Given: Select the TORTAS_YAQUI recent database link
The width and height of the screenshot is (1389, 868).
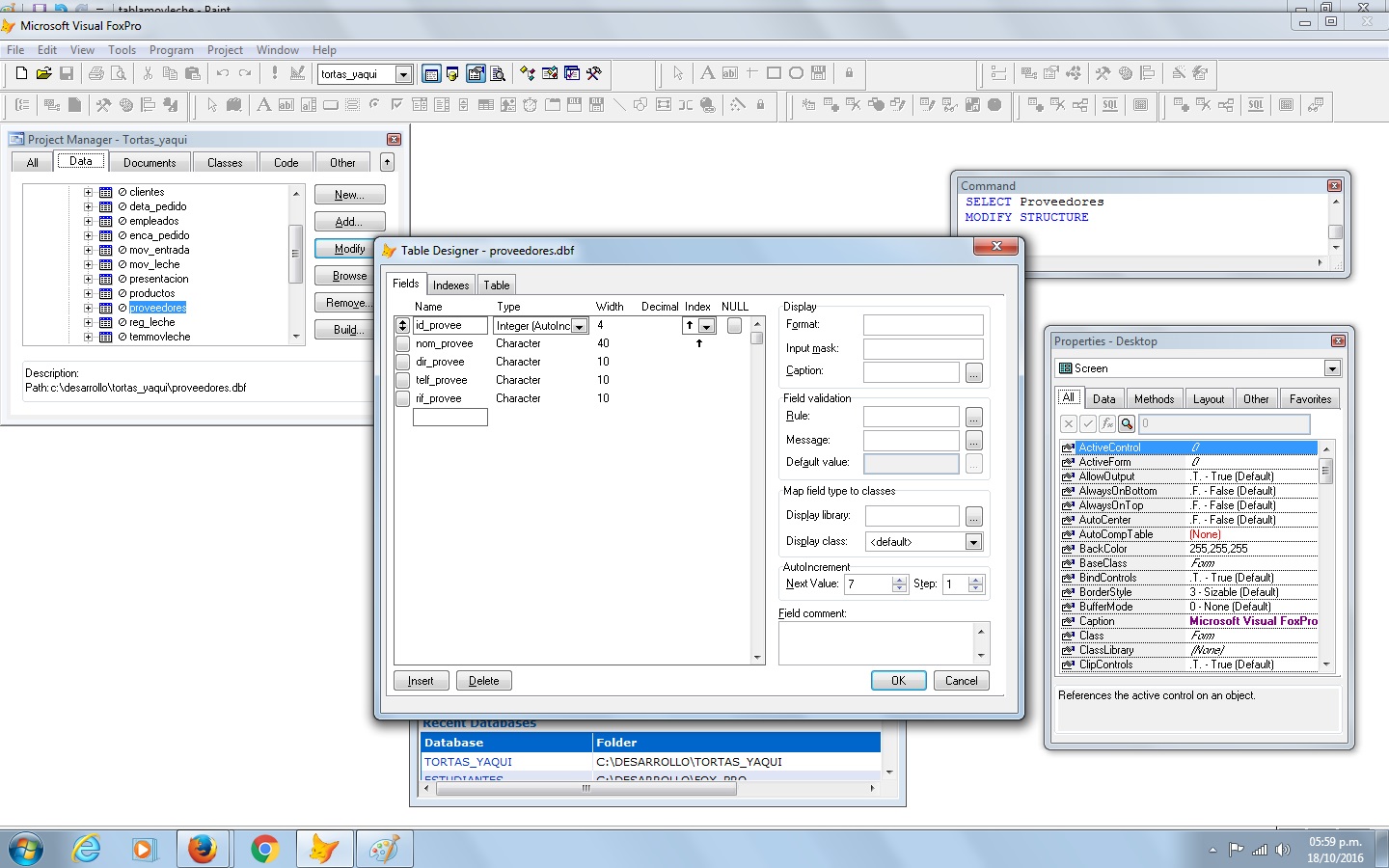Looking at the screenshot, I should 468,762.
